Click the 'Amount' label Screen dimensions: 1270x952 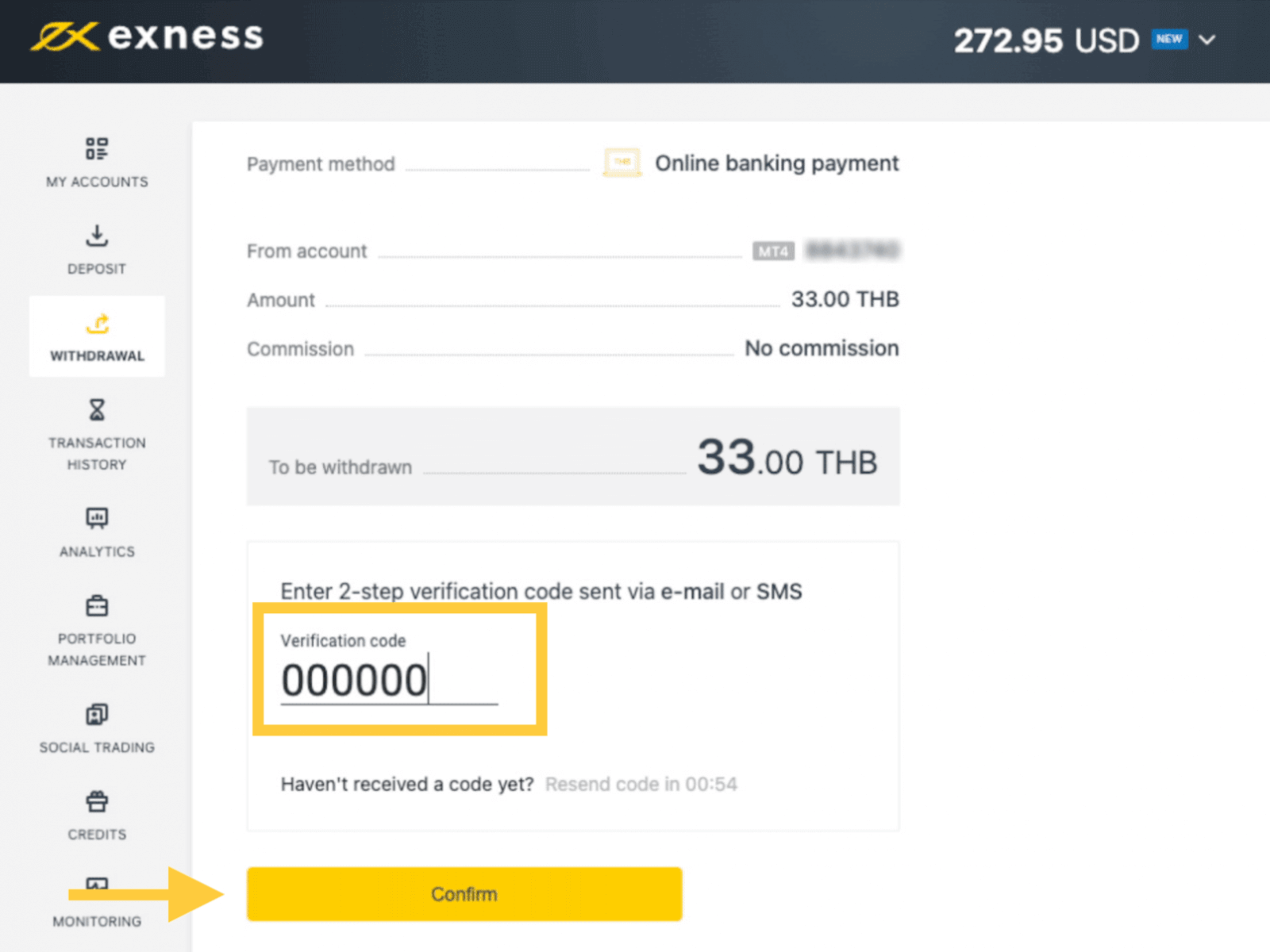pyautogui.click(x=281, y=300)
